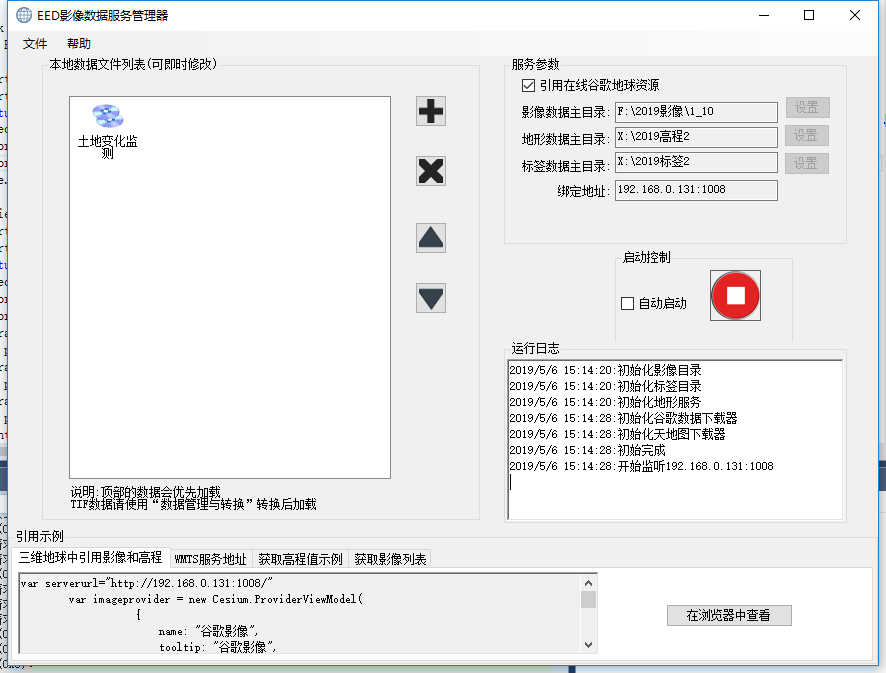This screenshot has width=886, height=673.
Task: Click the X icon to remove data file
Action: point(431,171)
